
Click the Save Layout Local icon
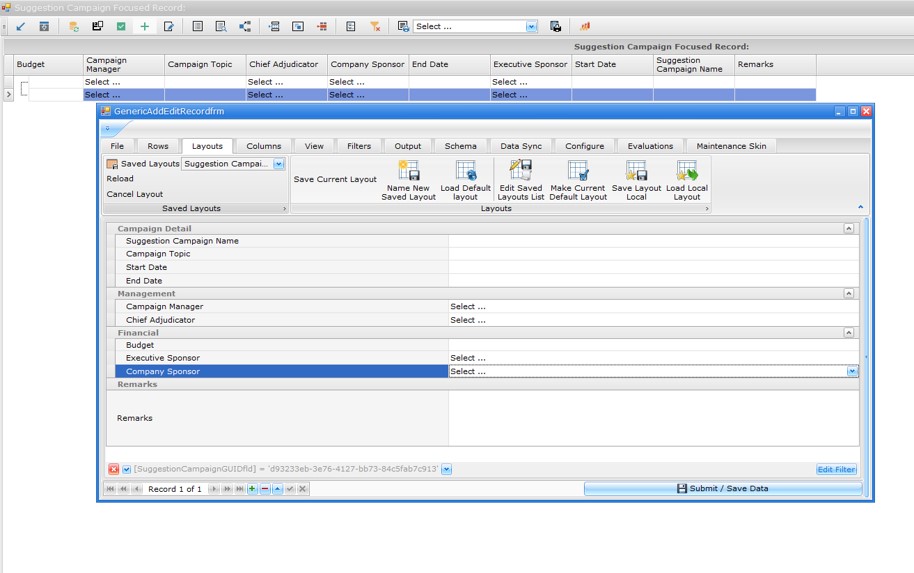(636, 171)
